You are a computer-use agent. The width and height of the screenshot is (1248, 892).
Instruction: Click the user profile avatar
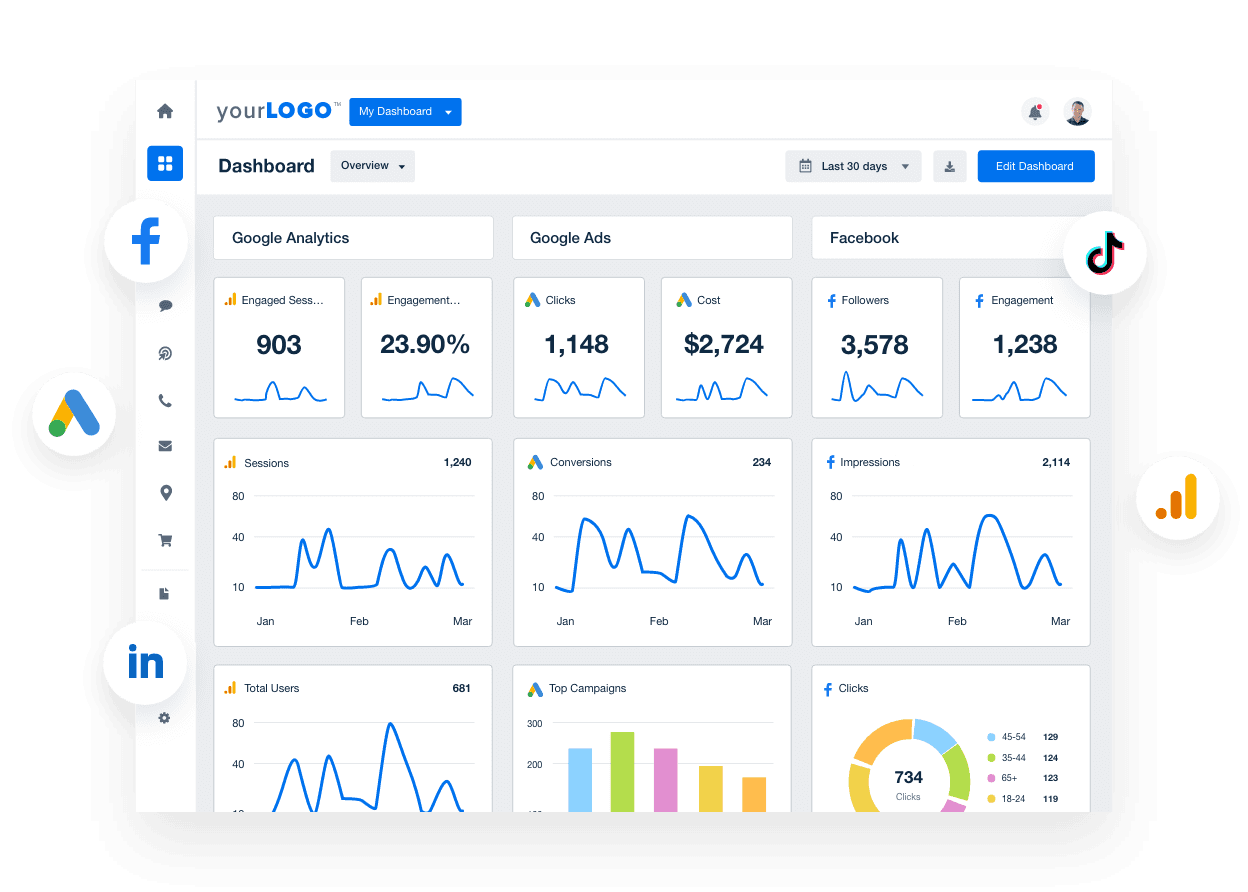click(1077, 112)
